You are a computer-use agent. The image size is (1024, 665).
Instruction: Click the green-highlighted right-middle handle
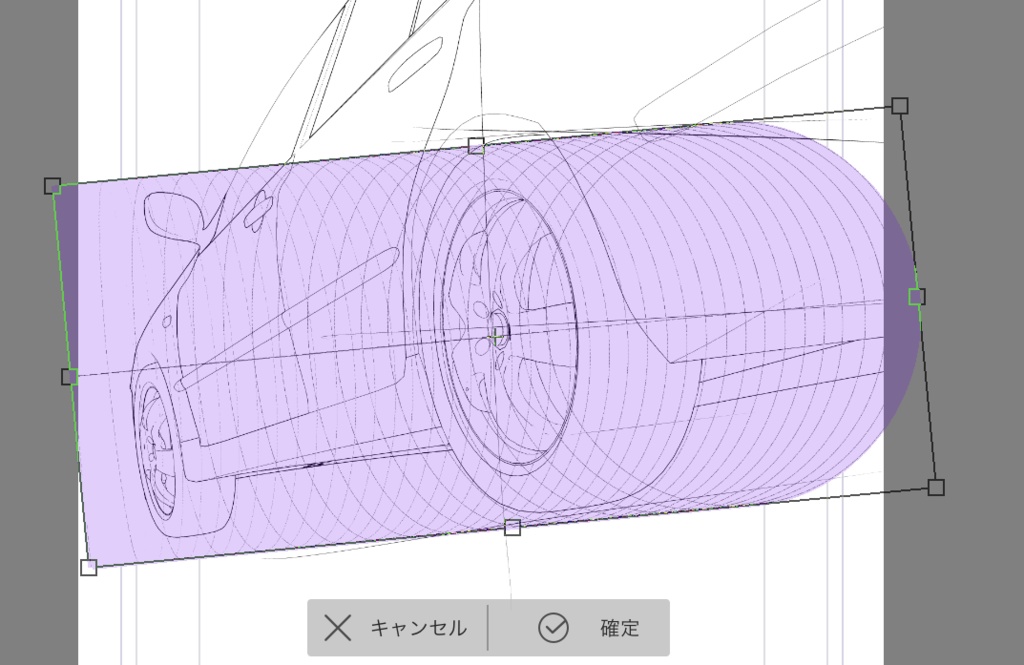917,295
